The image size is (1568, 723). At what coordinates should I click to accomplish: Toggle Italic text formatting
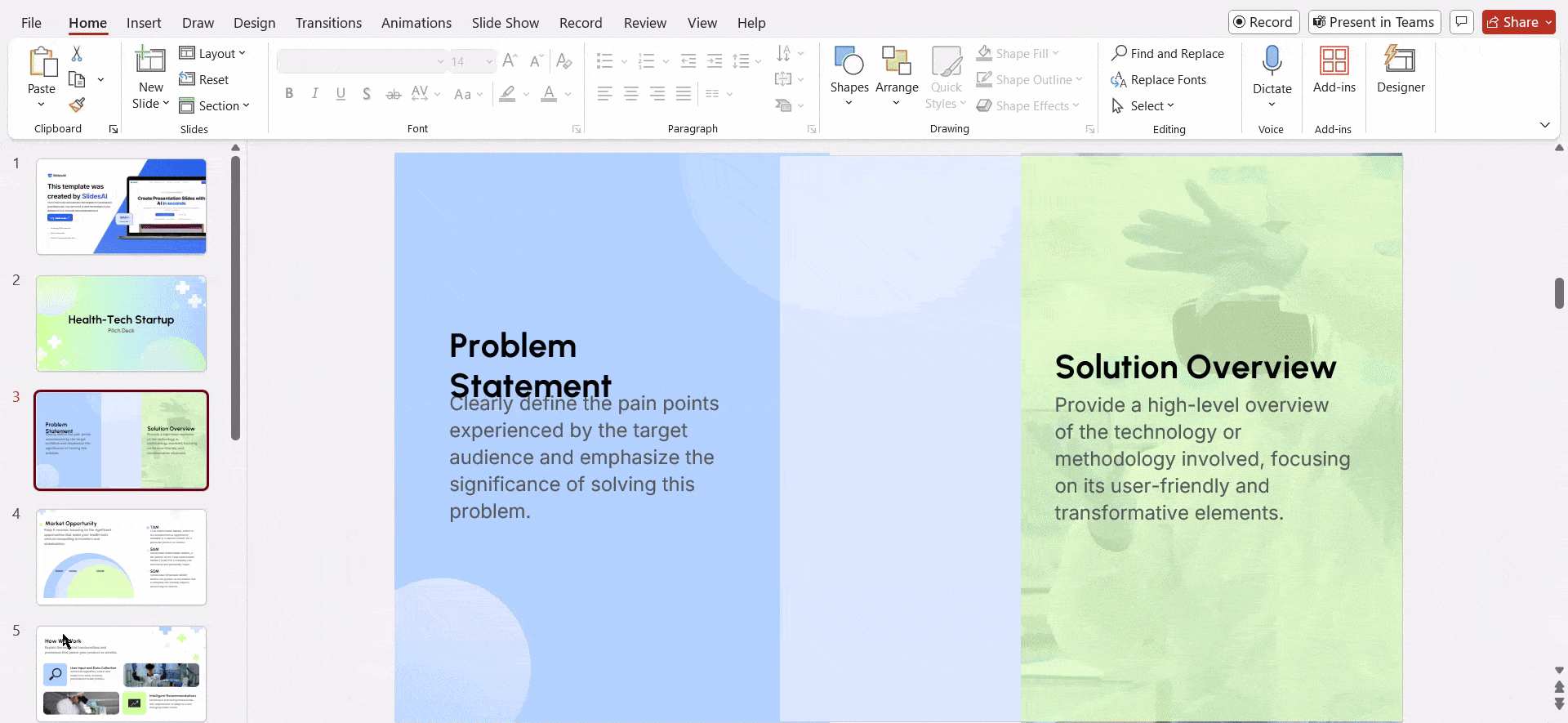click(x=315, y=94)
